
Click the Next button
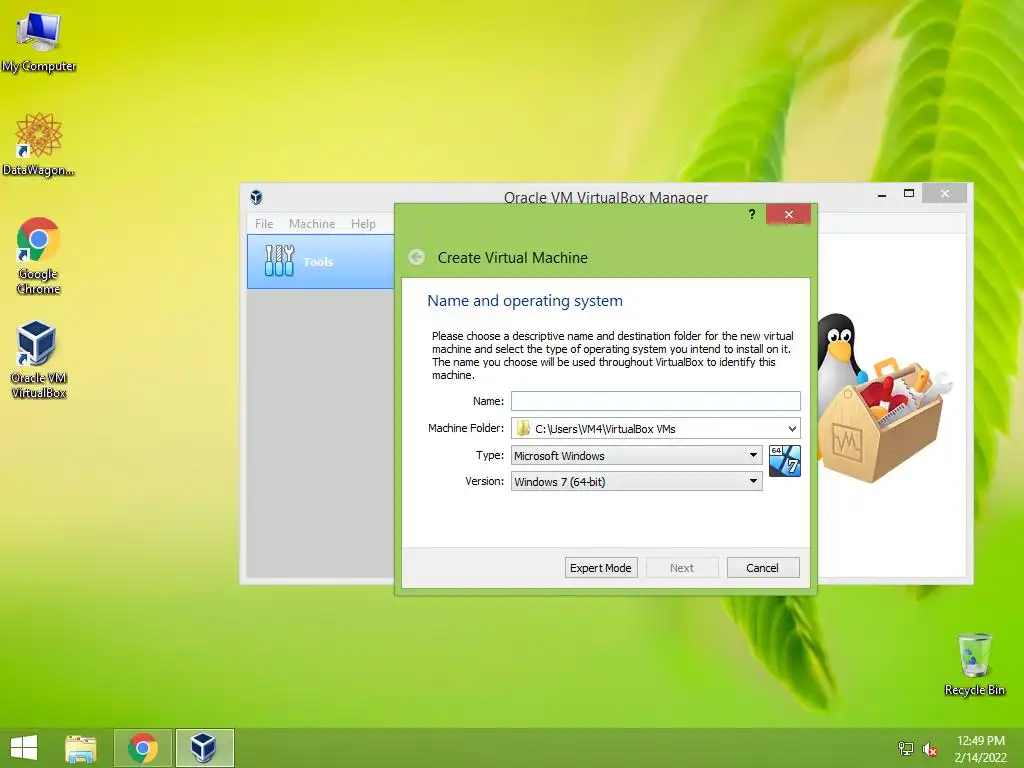tap(682, 568)
